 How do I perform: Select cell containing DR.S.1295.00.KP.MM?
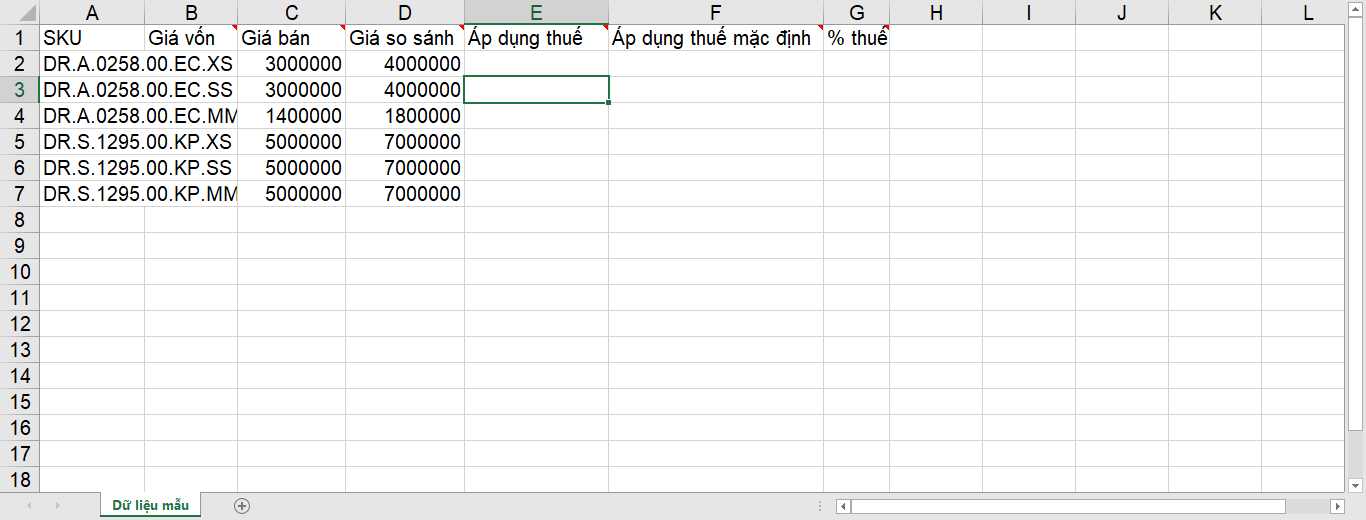point(92,194)
